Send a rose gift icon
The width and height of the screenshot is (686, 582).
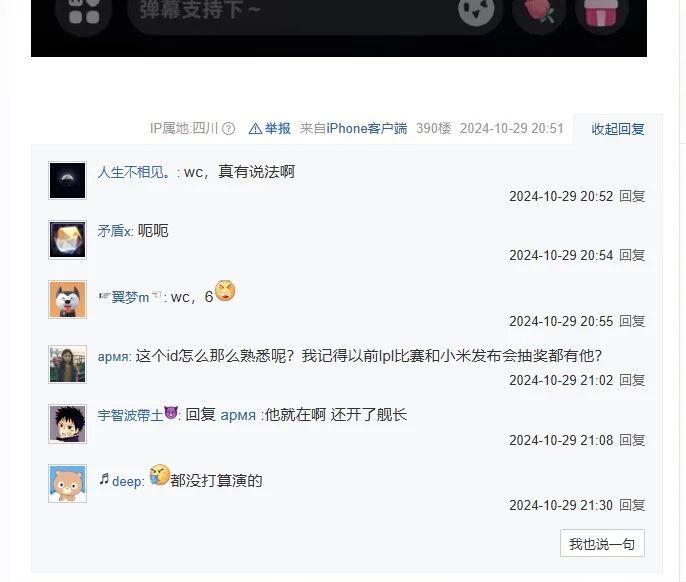point(539,11)
